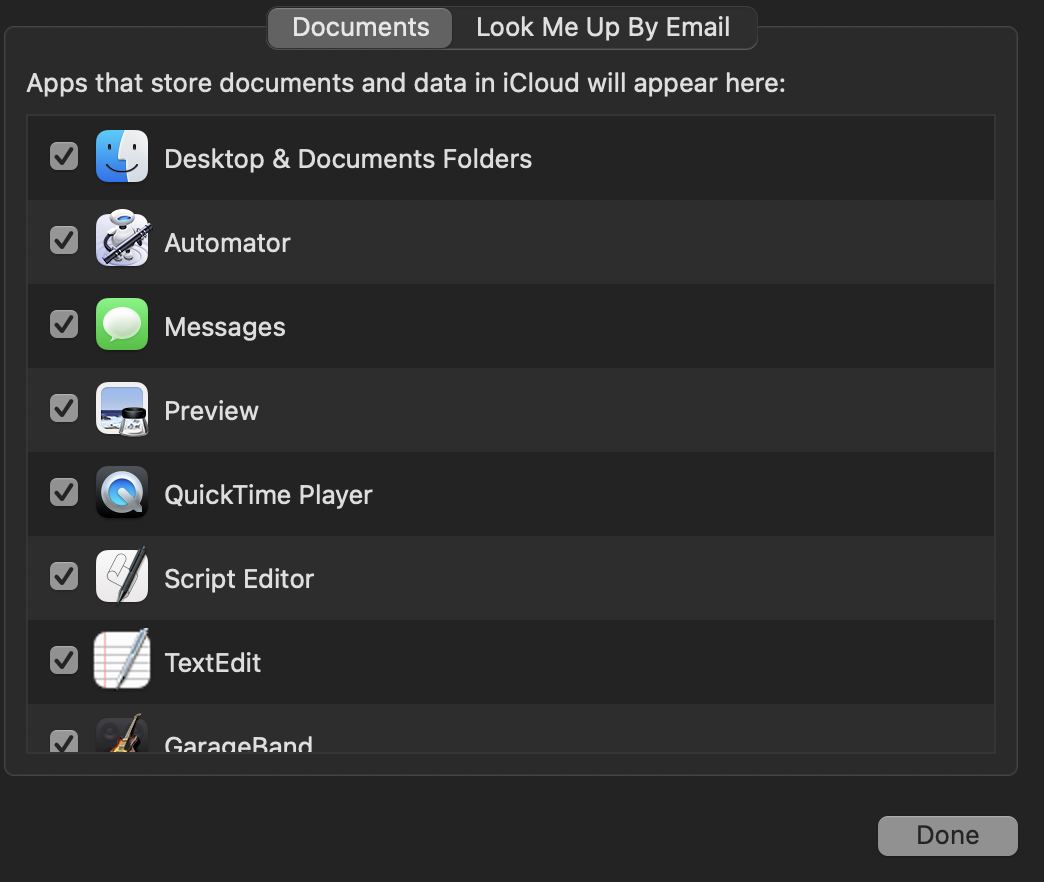Click the QuickTime Player icon
Screen dimensions: 1044x882
point(122,492)
